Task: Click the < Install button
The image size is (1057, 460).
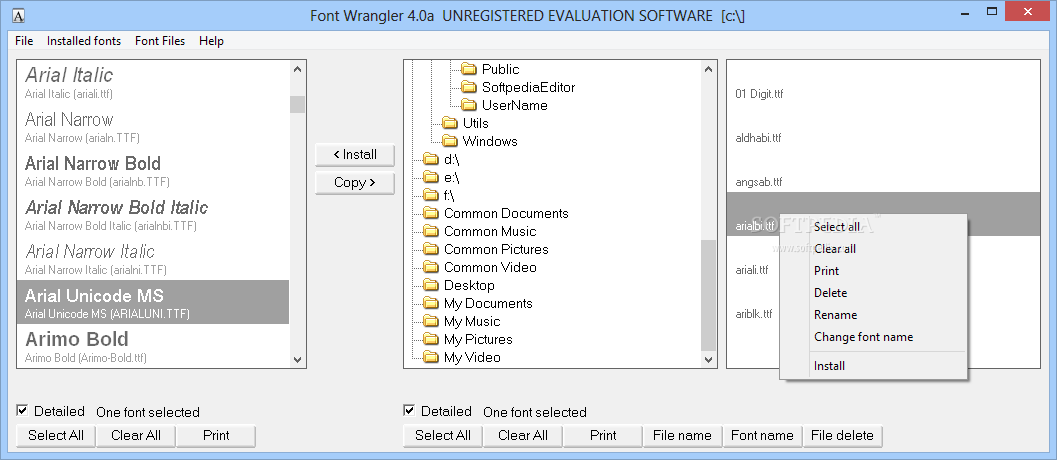Action: click(x=355, y=154)
